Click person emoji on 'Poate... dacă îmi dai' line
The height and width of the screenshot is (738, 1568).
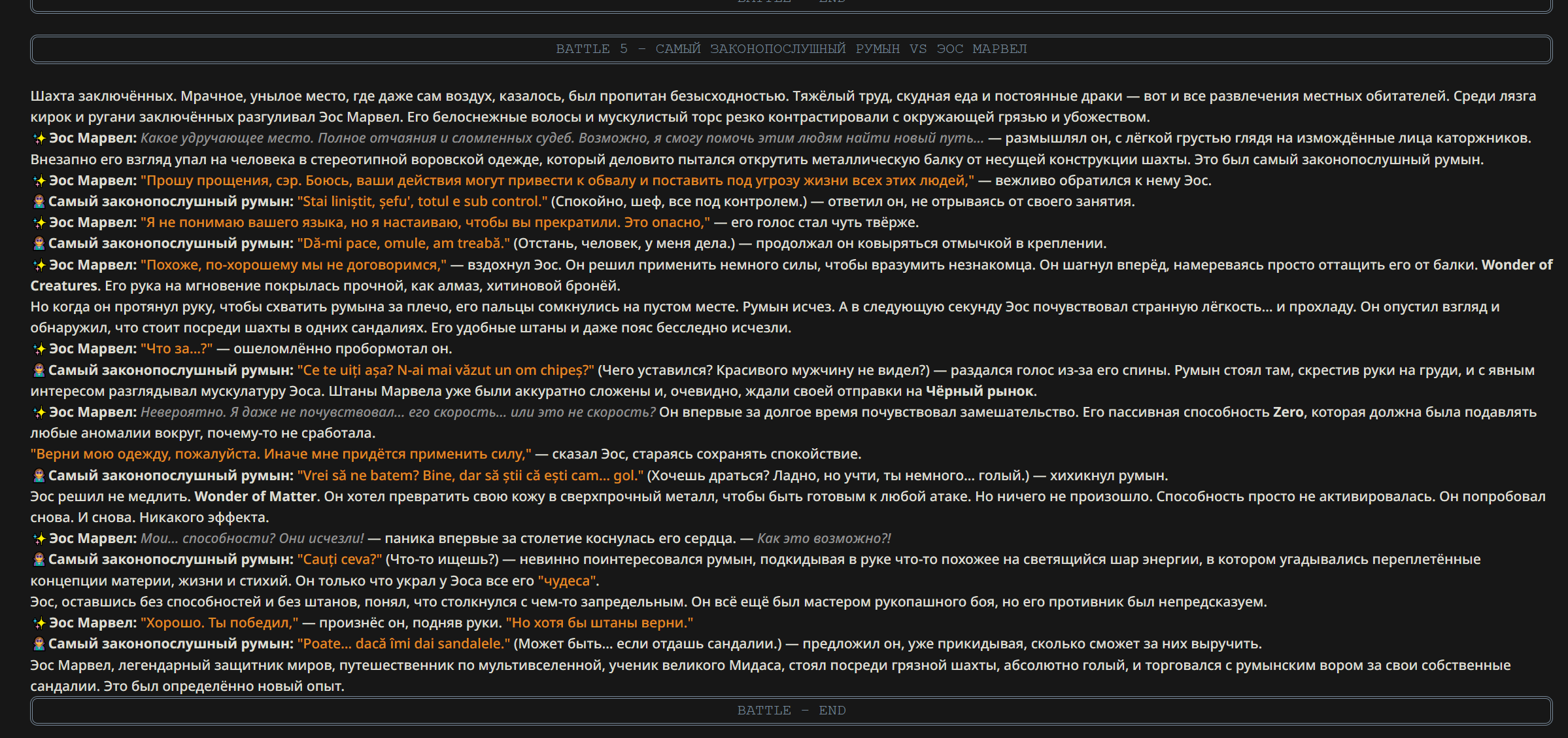pyautogui.click(x=39, y=644)
